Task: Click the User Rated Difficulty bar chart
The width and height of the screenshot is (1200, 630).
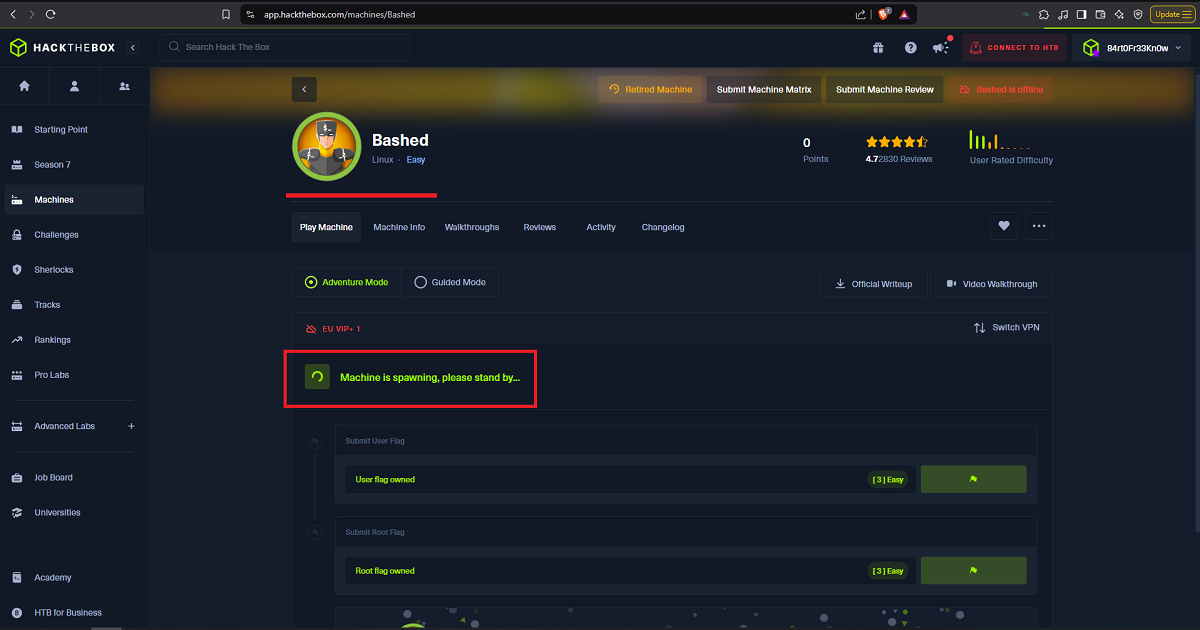Action: tap(1000, 140)
